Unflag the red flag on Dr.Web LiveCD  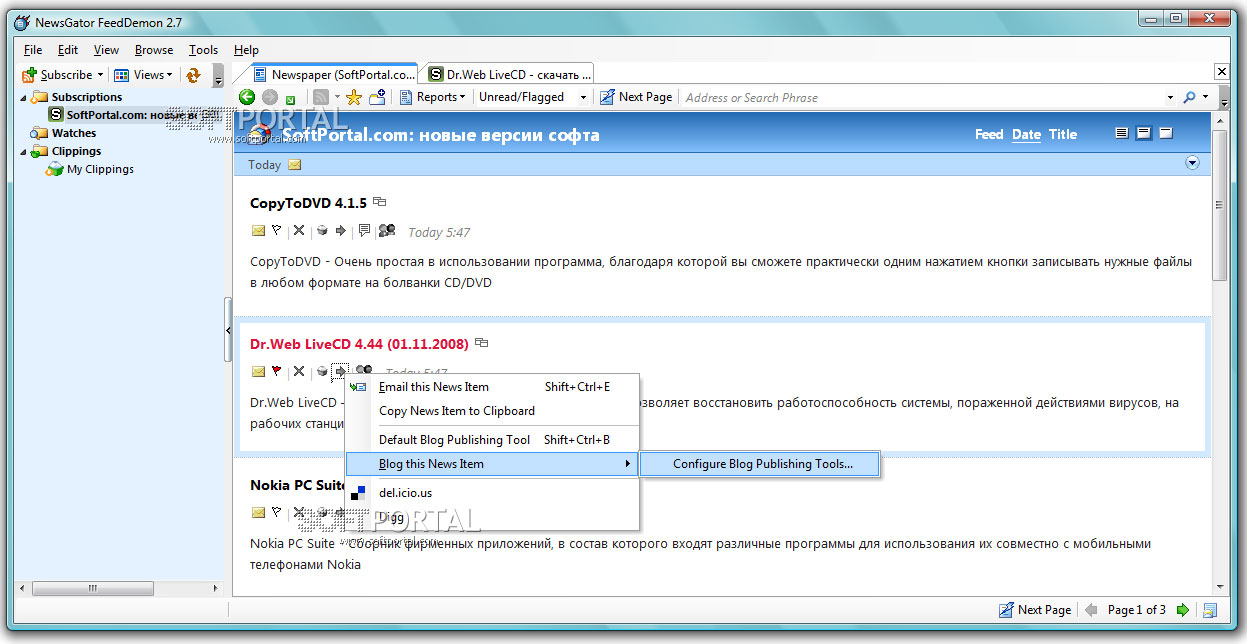tap(276, 372)
